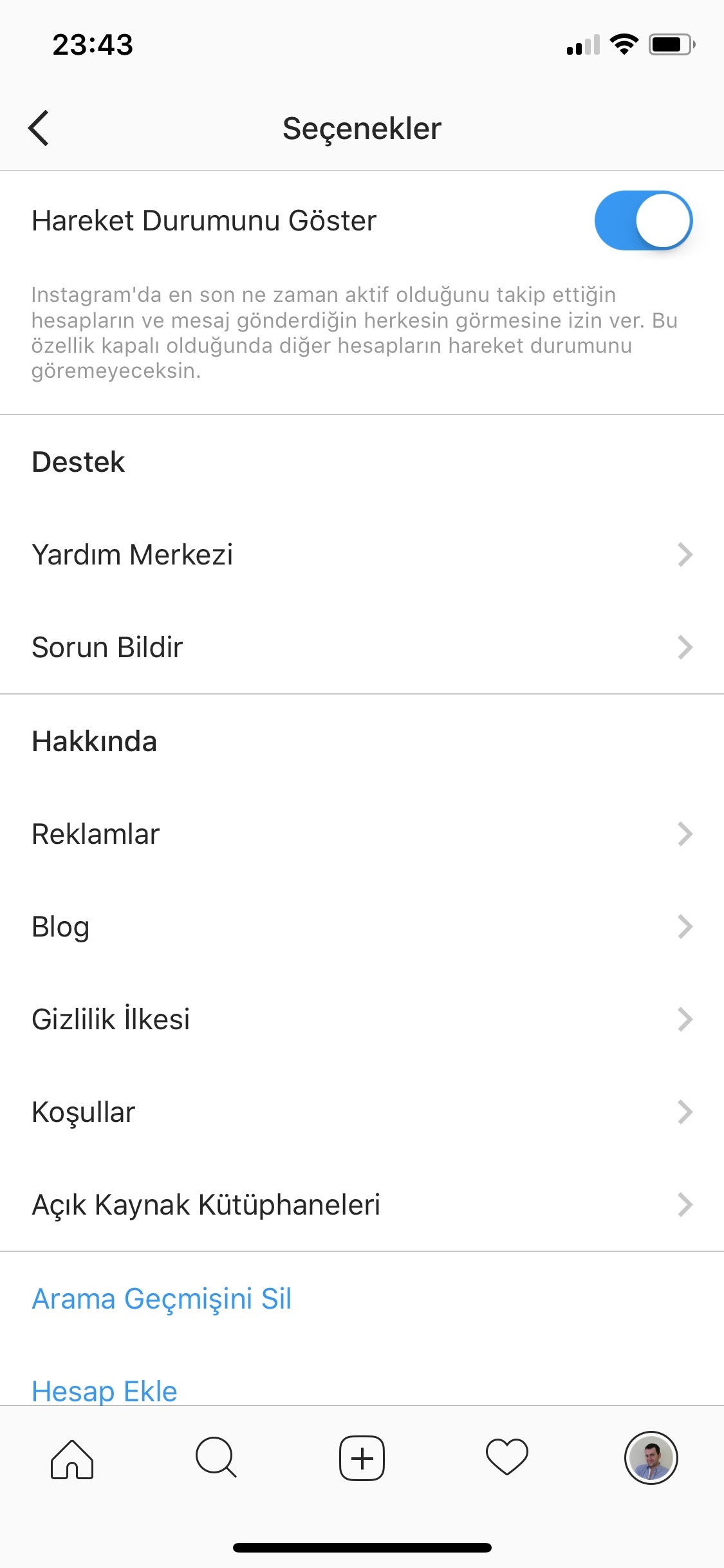Screen dimensions: 724x1568
Task: Disable Hareket Durumunu Göster switch
Action: click(x=643, y=220)
